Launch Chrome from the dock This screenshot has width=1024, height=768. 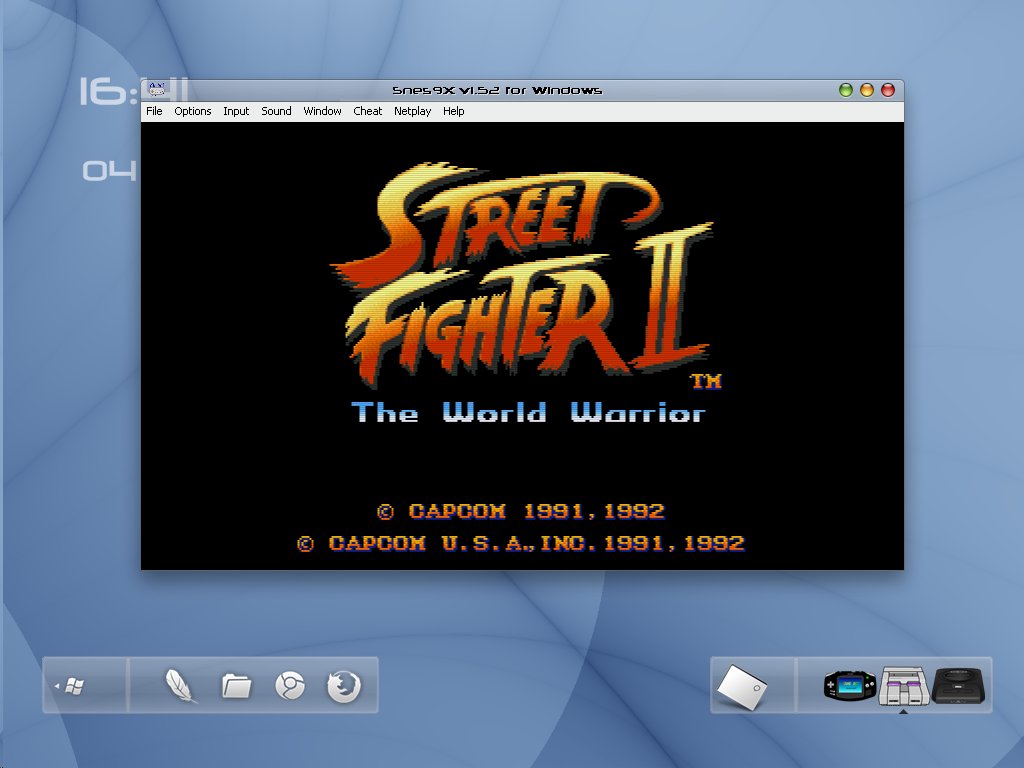pos(290,686)
